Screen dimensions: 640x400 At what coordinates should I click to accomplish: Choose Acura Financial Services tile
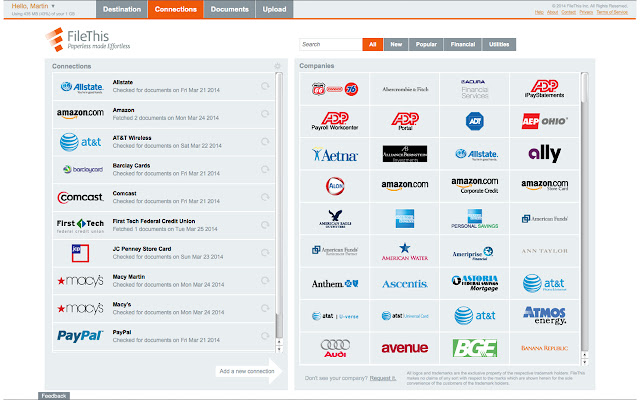[475, 89]
